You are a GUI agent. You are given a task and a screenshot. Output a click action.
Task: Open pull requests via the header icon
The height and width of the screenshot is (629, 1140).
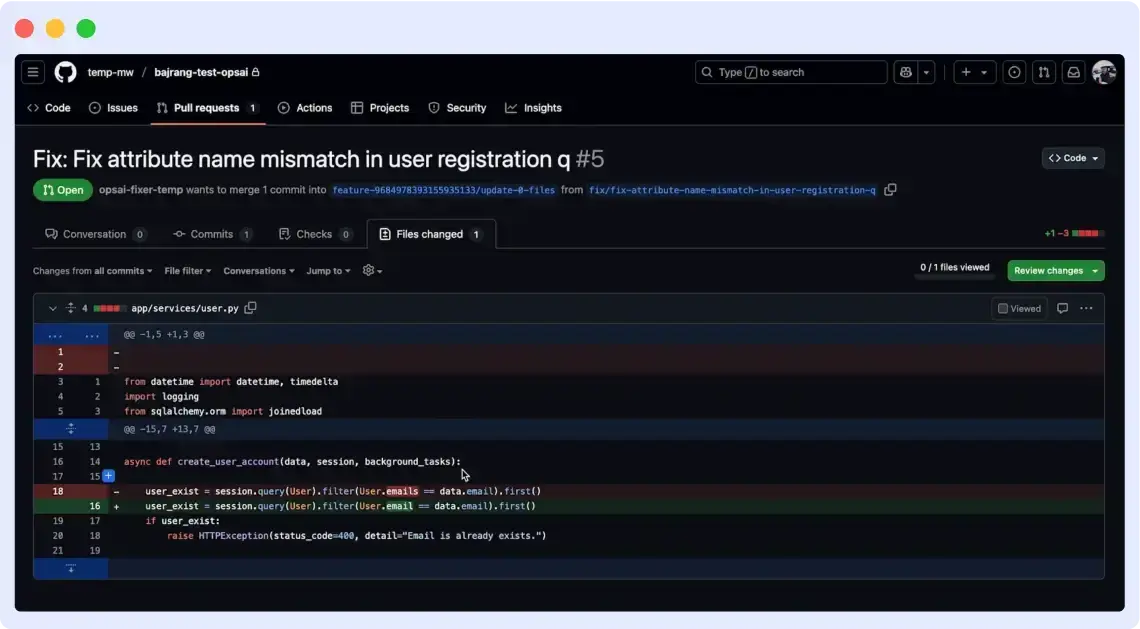(x=1043, y=71)
